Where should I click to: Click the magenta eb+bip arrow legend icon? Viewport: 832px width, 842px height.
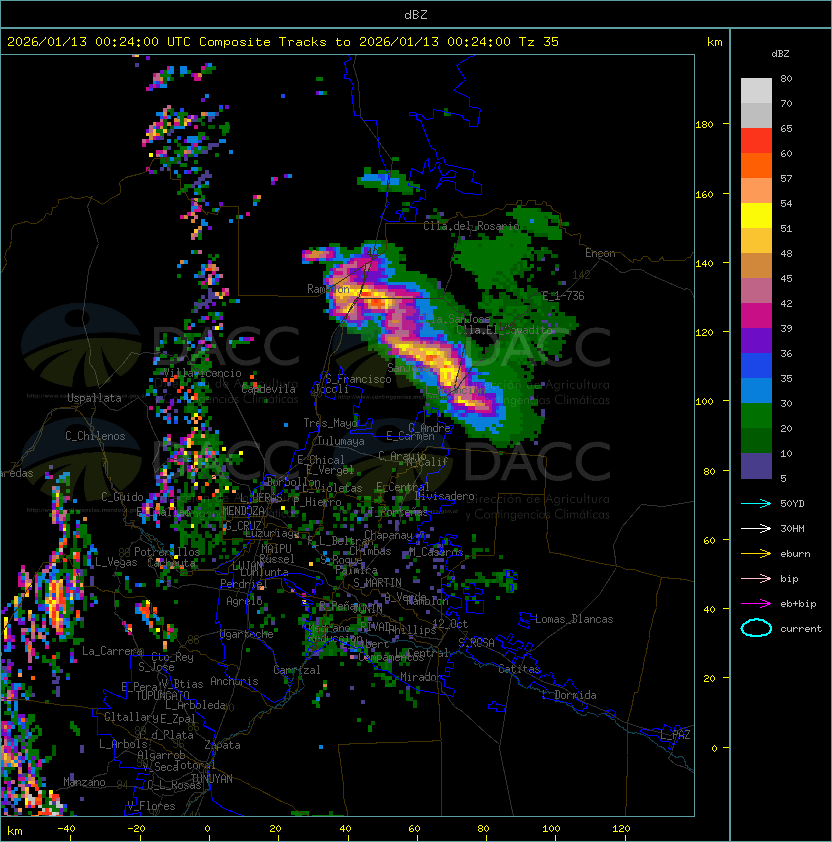coord(756,604)
